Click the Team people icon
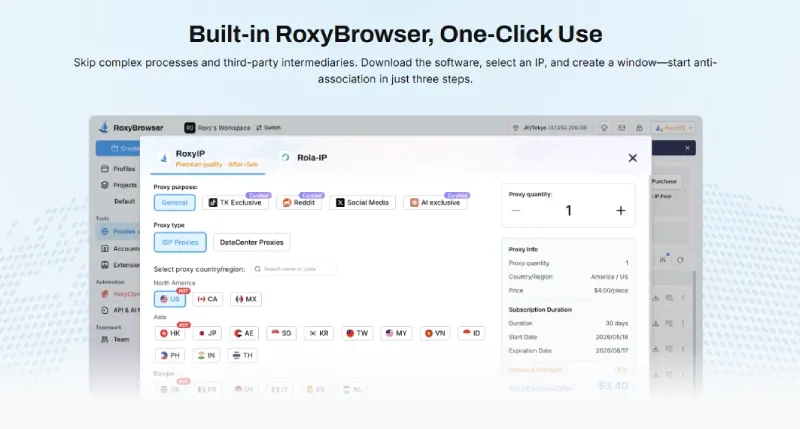This screenshot has height=429, width=800. pos(105,339)
